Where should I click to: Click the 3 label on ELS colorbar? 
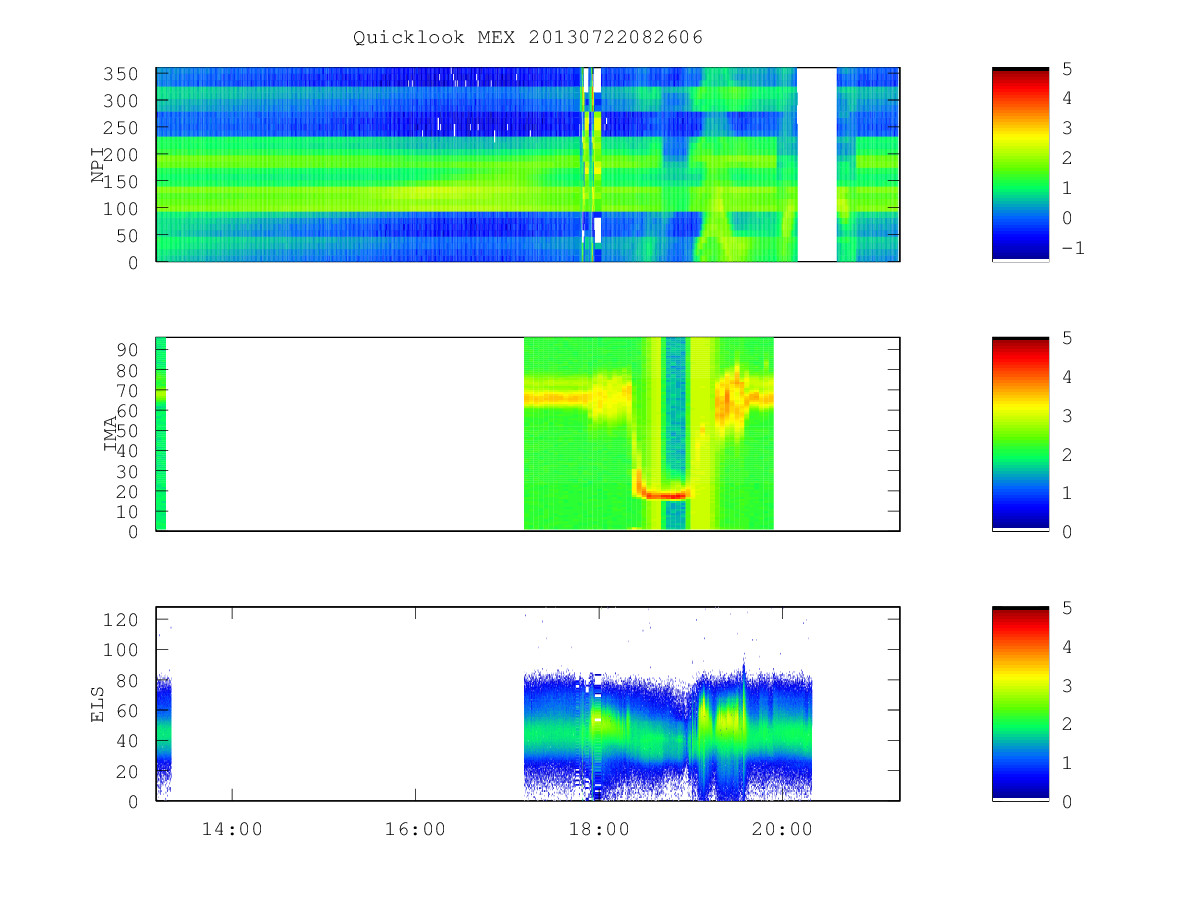click(1067, 685)
